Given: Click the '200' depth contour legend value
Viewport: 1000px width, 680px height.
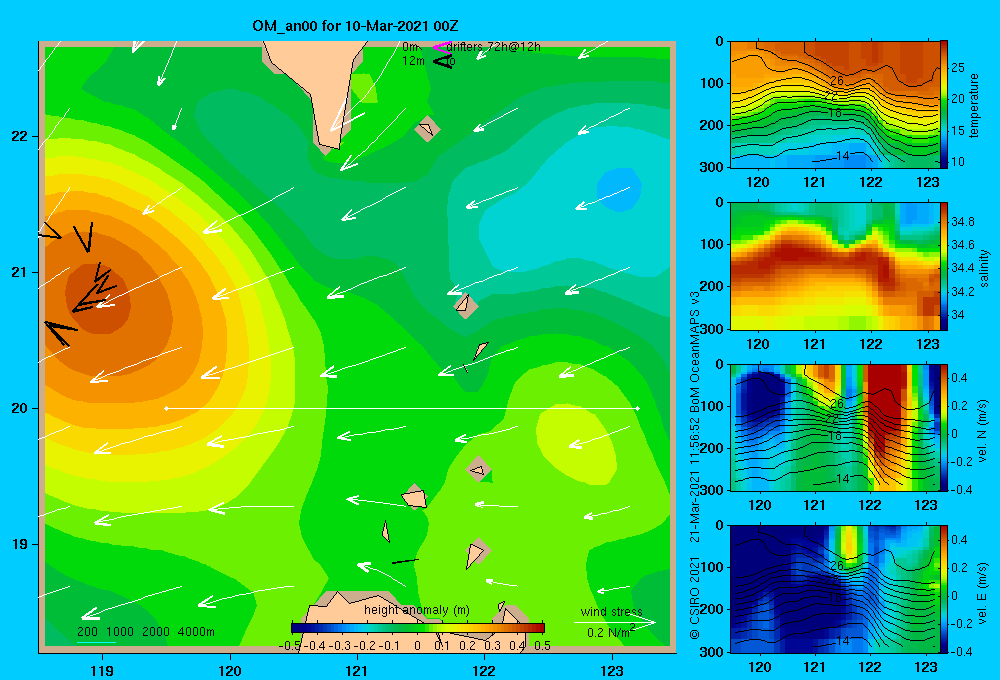Looking at the screenshot, I should pos(87,632).
